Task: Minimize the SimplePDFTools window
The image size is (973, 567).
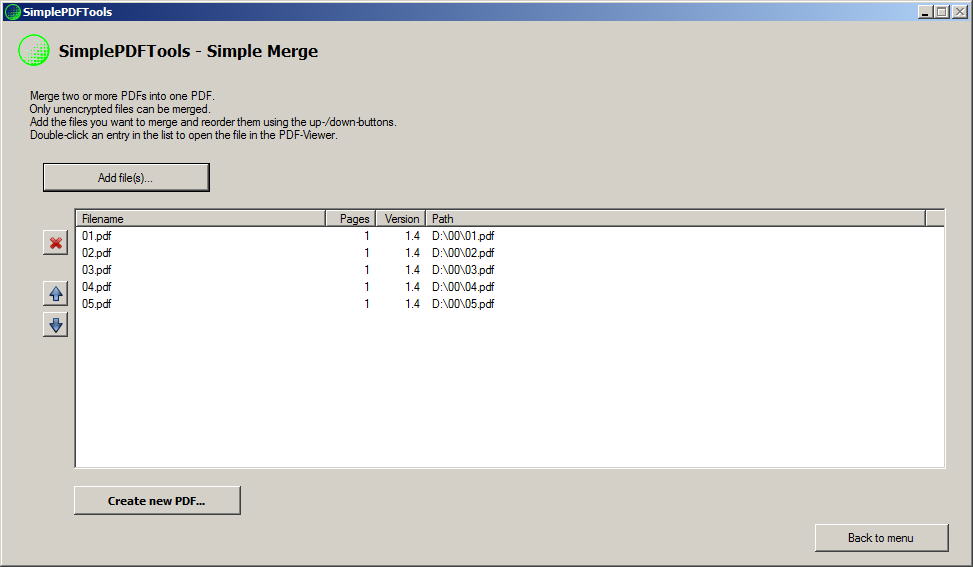Action: pyautogui.click(x=925, y=12)
